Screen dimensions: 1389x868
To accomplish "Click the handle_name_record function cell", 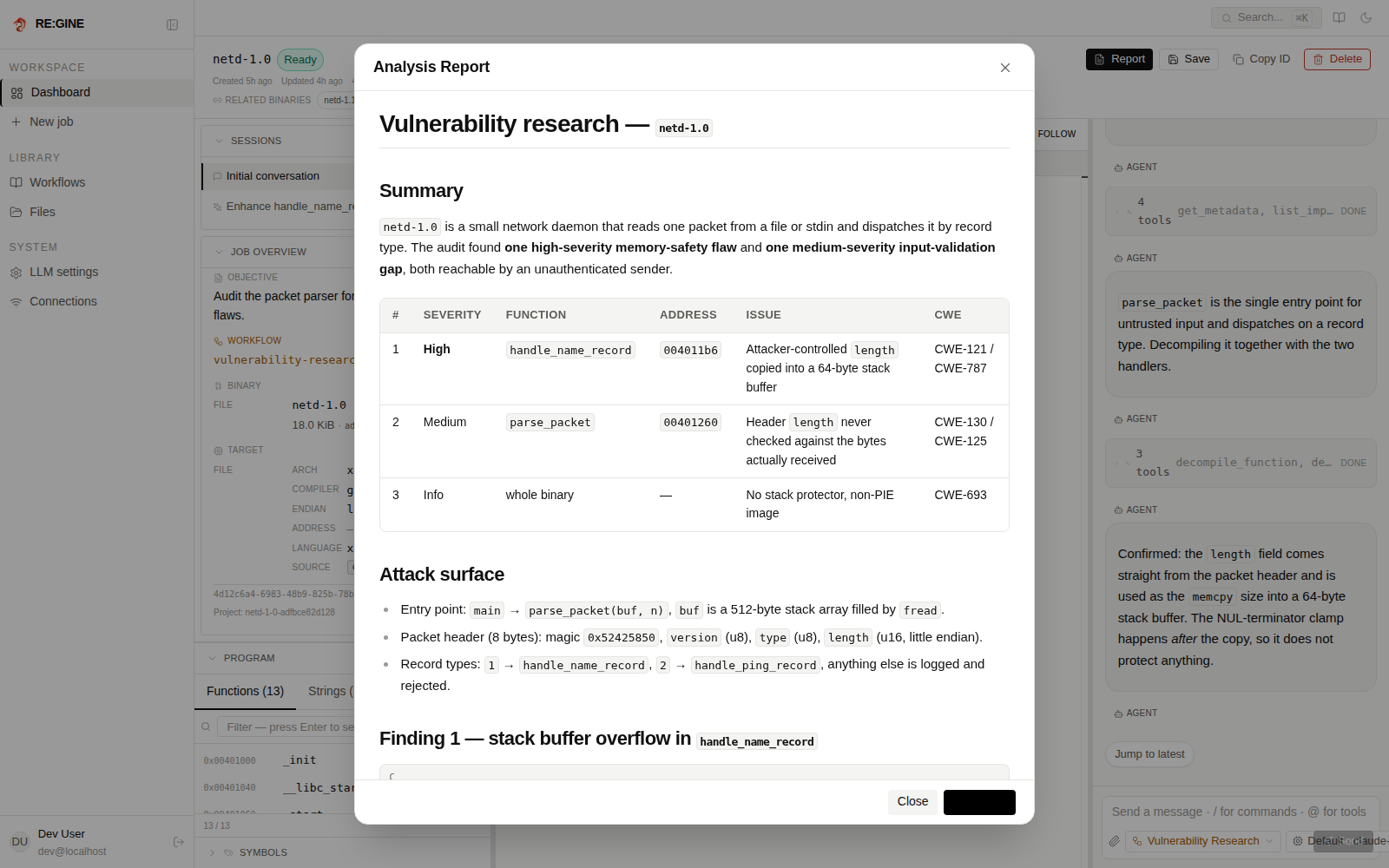I will (x=570, y=350).
